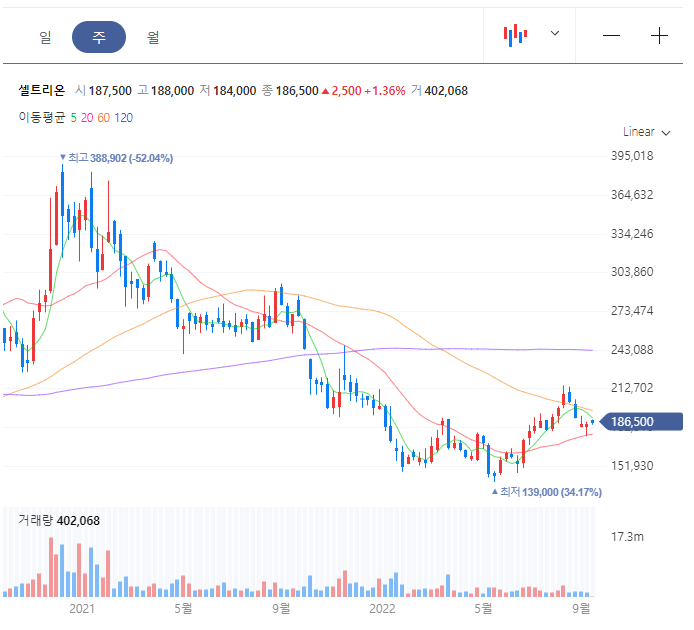This screenshot has height=630, width=694.
Task: Click the 17.3m volume axis label
Action: pos(627,537)
